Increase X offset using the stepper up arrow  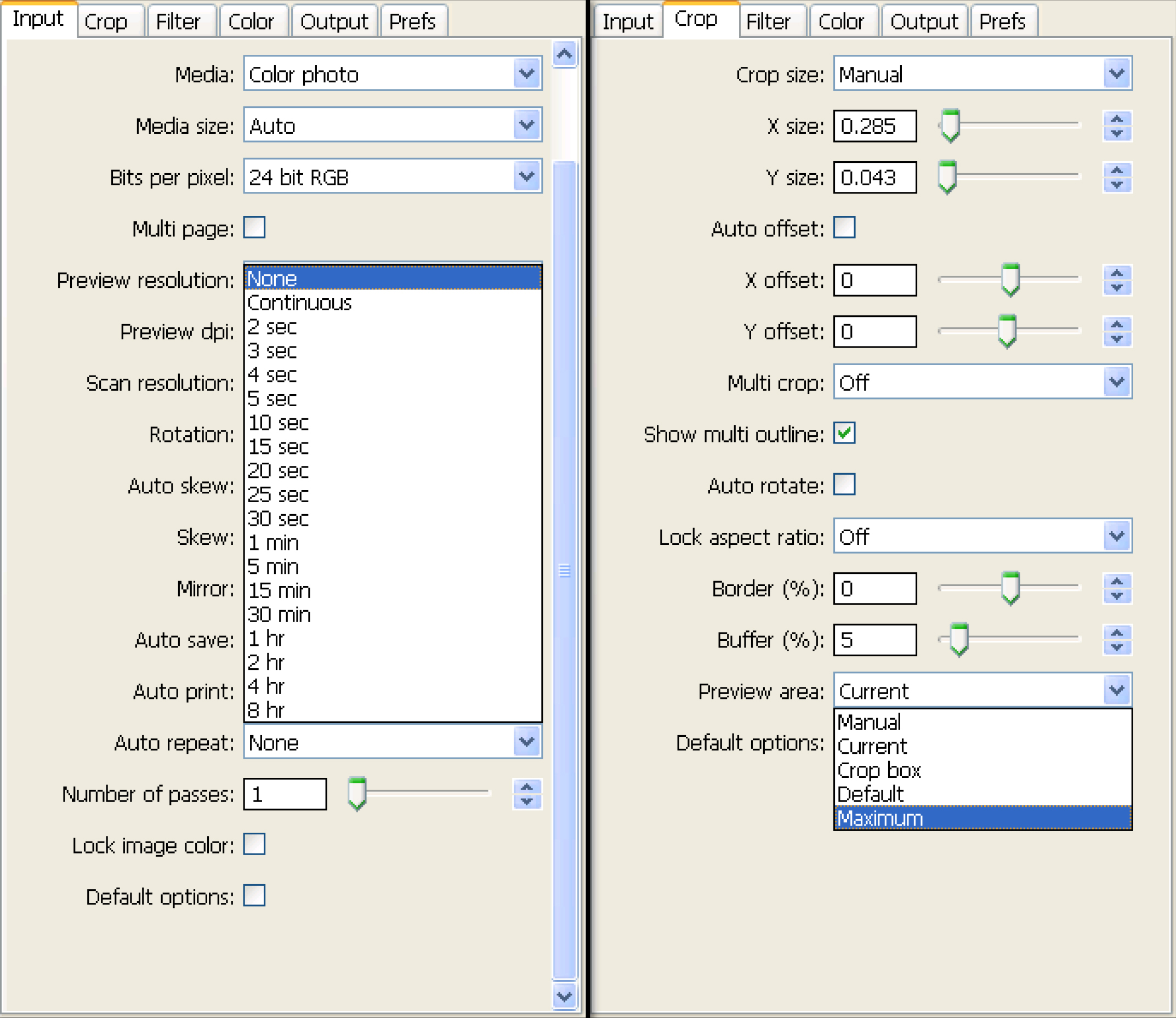pos(1116,273)
